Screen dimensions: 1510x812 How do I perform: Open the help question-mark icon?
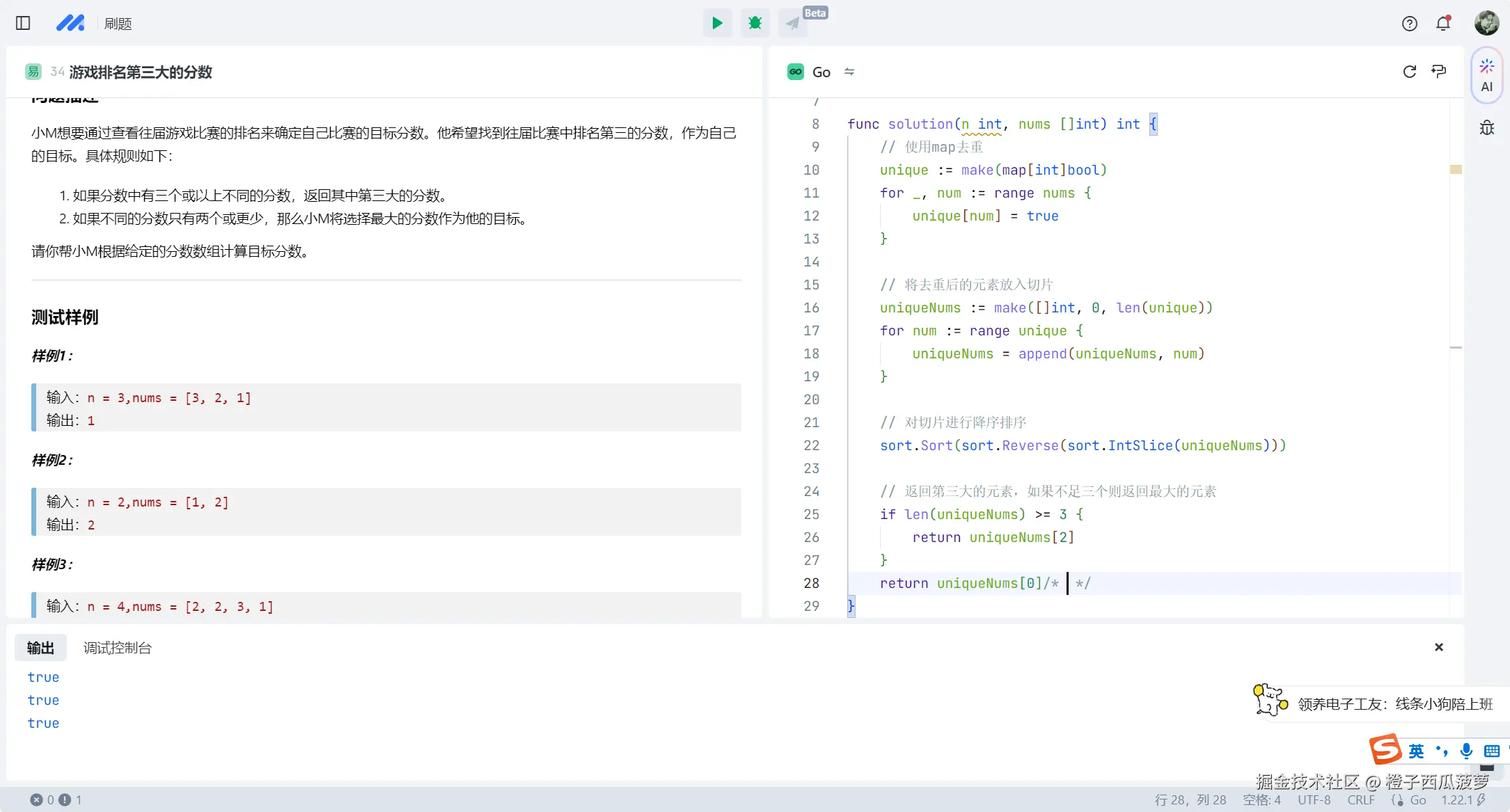tap(1409, 24)
